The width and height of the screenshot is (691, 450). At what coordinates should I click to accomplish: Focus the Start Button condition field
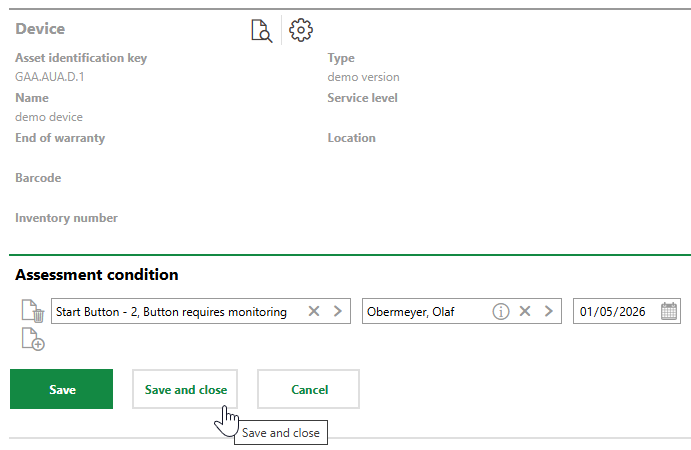[175, 312]
